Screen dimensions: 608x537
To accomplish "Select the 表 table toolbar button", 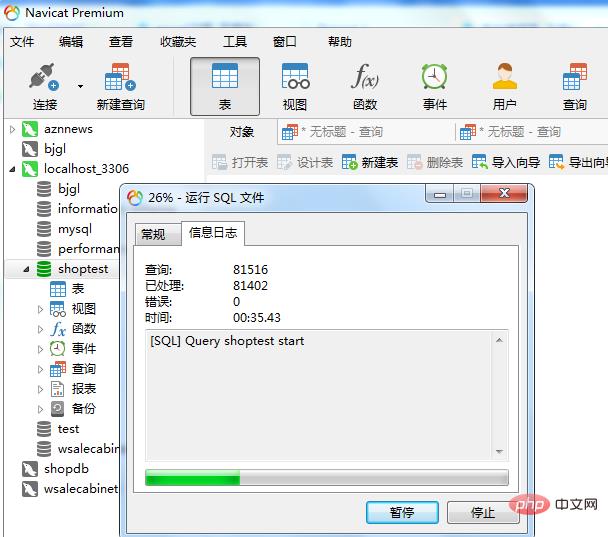I will point(225,87).
